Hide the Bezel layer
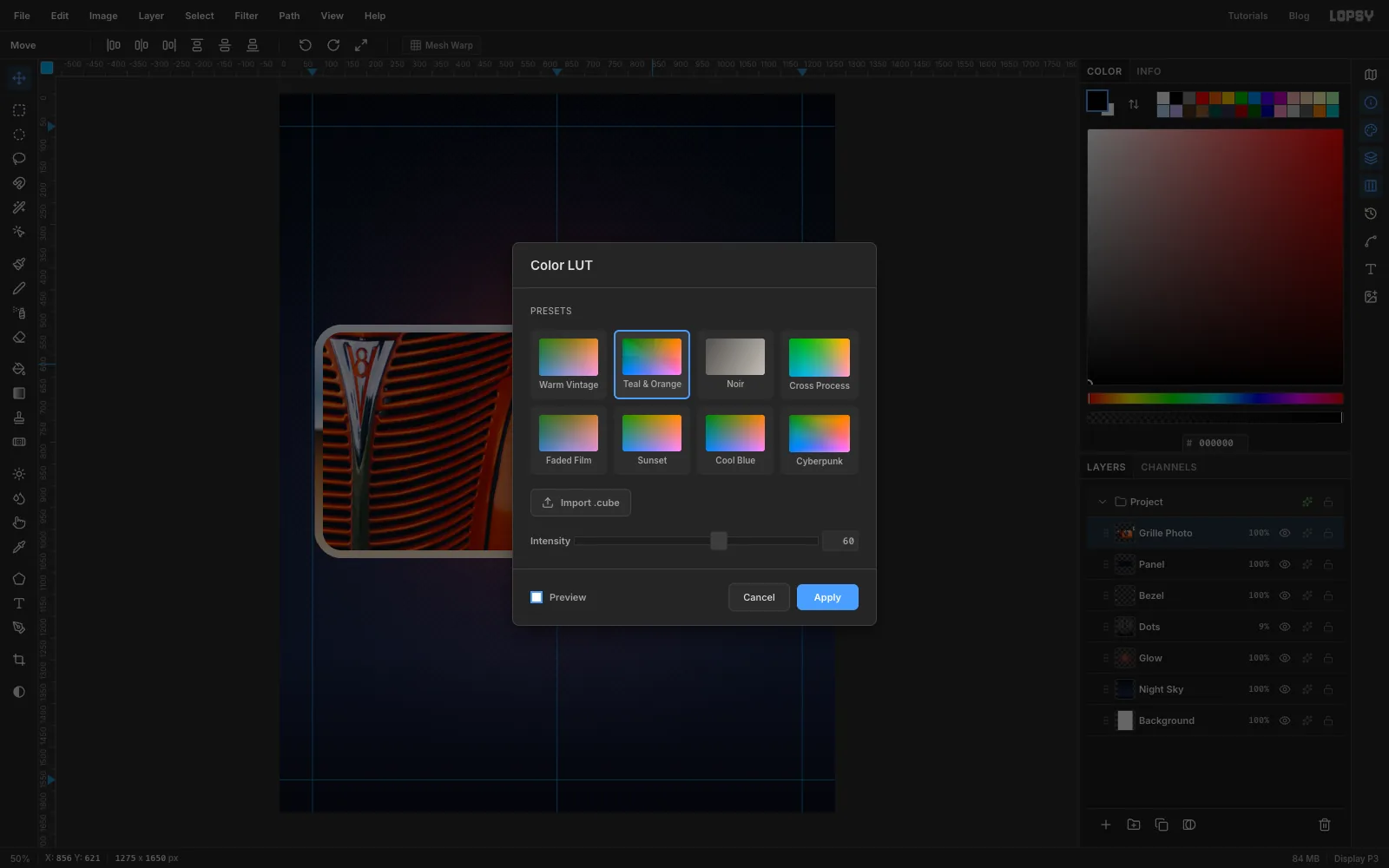Viewport: 1389px width, 868px height. (1285, 595)
